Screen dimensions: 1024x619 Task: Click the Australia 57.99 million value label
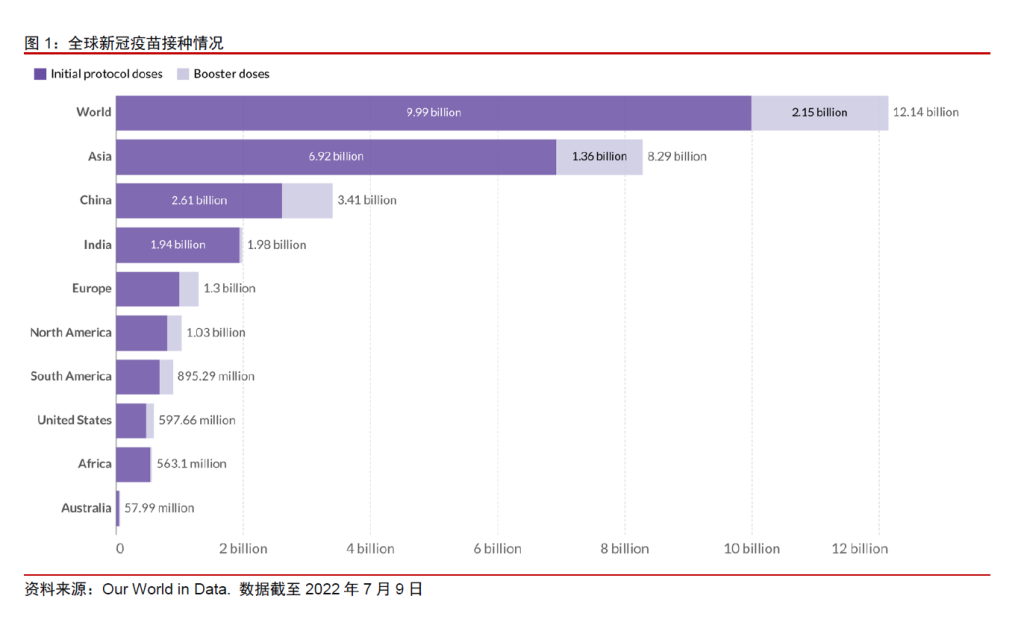point(159,508)
